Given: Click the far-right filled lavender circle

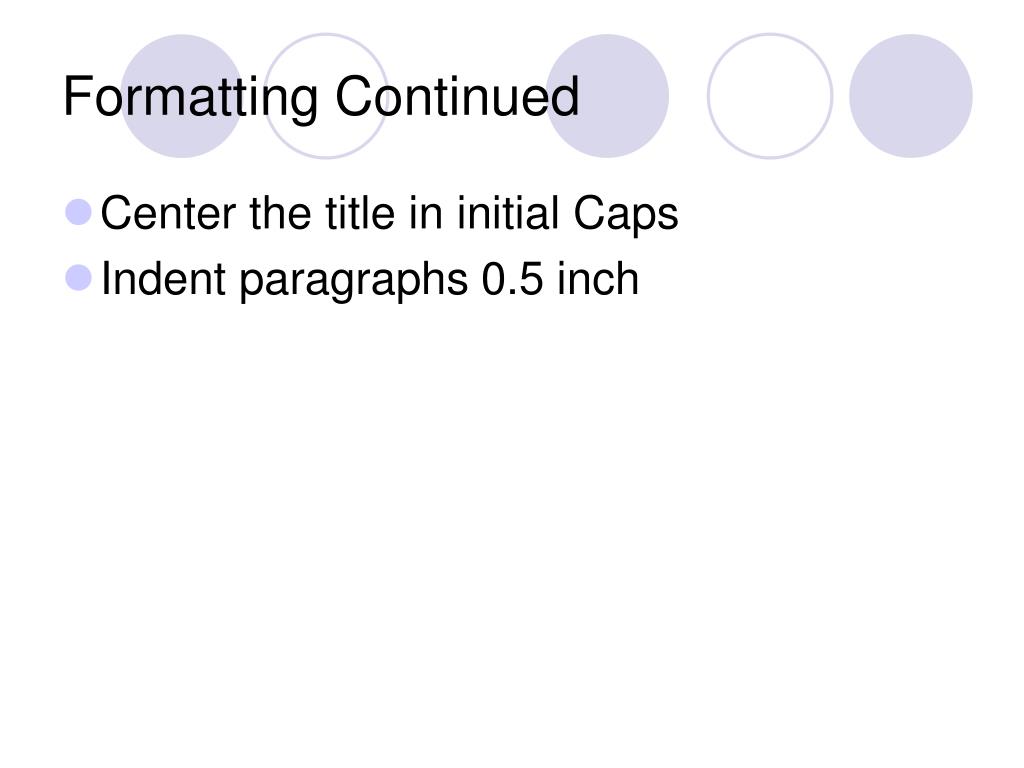Looking at the screenshot, I should [911, 96].
